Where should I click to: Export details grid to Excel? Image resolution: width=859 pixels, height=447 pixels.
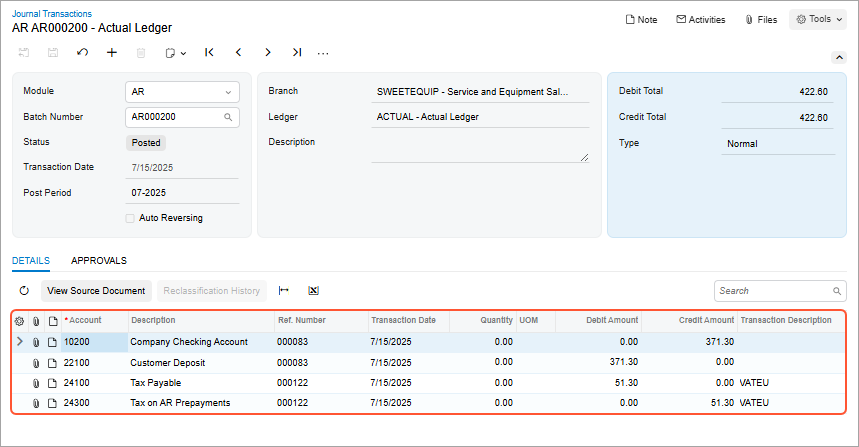[x=313, y=291]
